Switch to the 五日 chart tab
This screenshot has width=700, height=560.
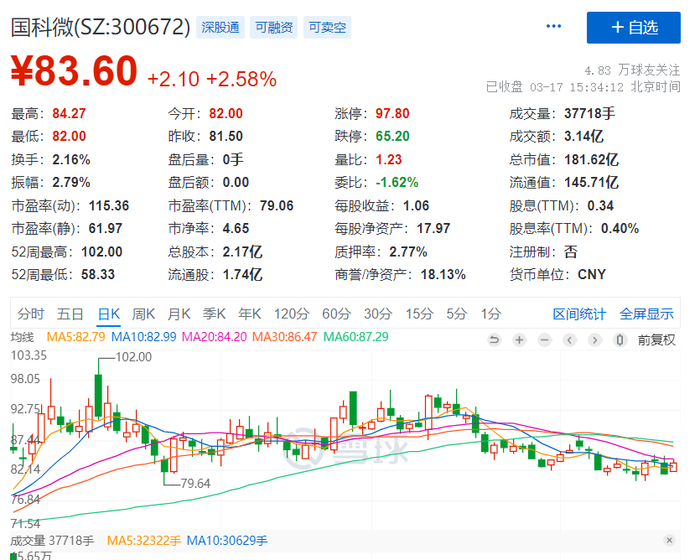pyautogui.click(x=70, y=314)
